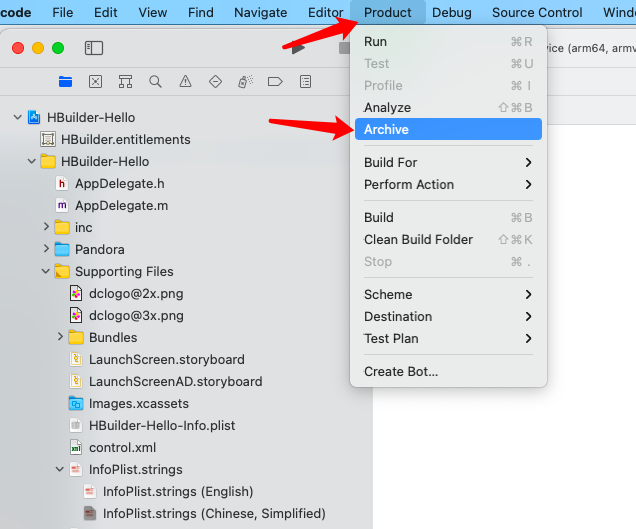Open the Scheme submenu

click(448, 294)
